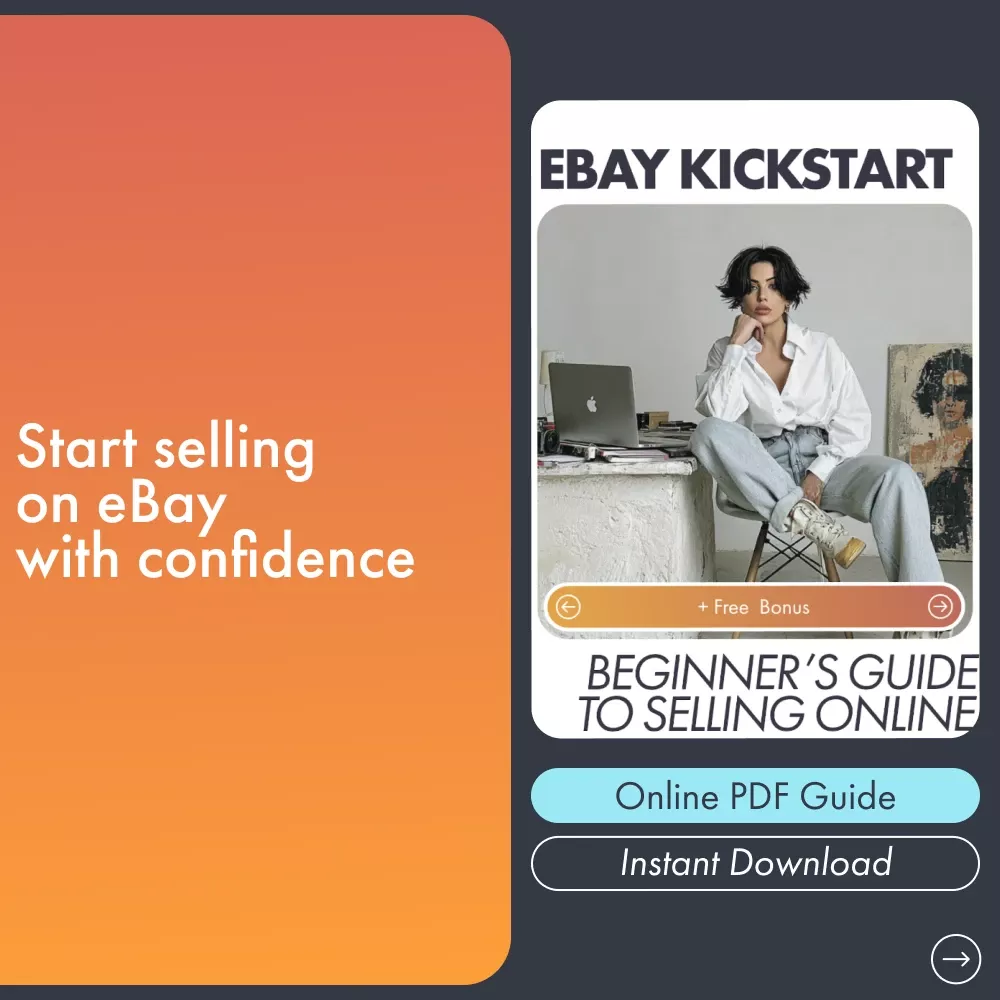Click the '+ Free Bonus' label

(x=754, y=607)
